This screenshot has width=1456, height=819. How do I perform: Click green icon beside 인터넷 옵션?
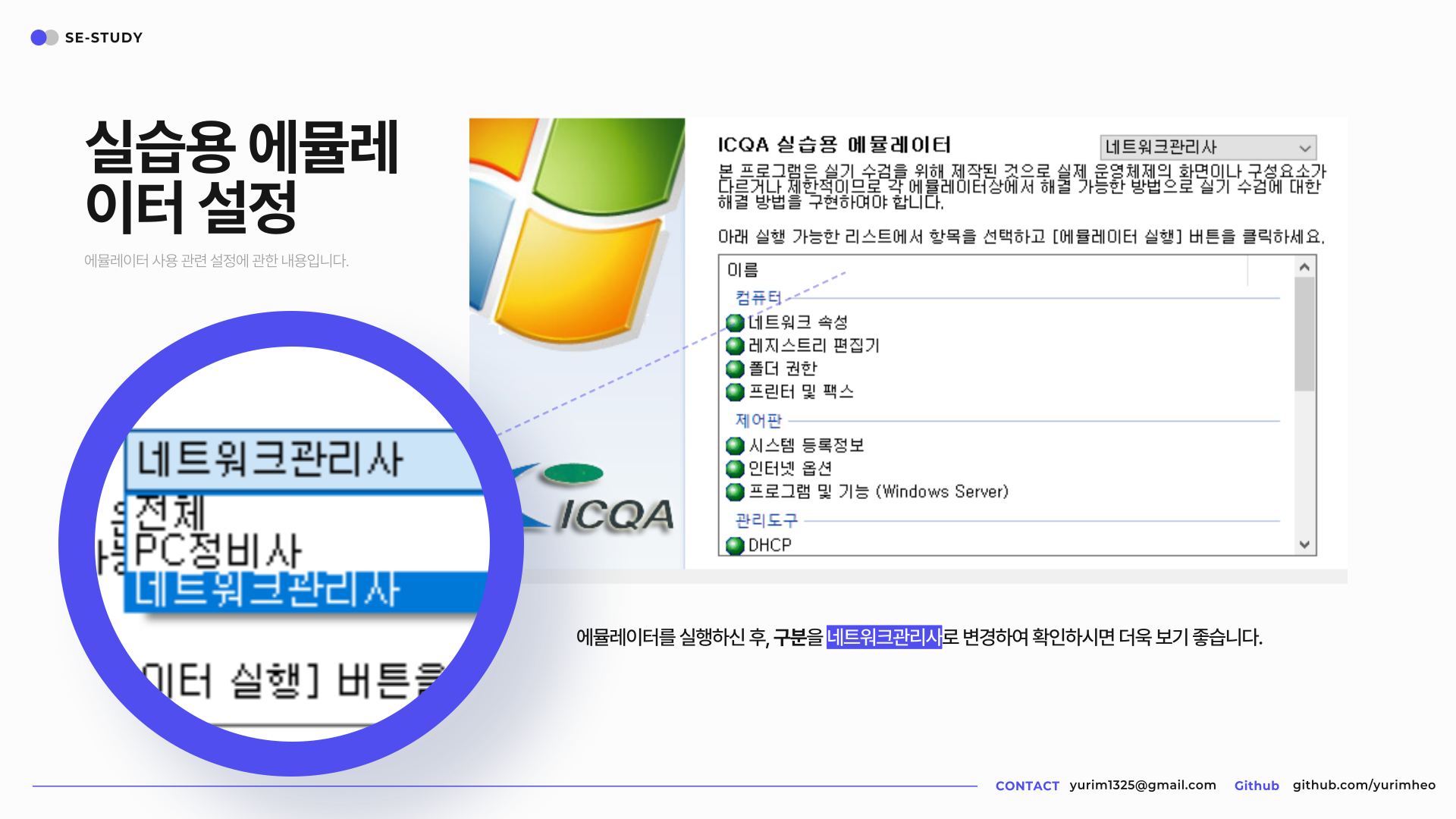click(x=734, y=469)
